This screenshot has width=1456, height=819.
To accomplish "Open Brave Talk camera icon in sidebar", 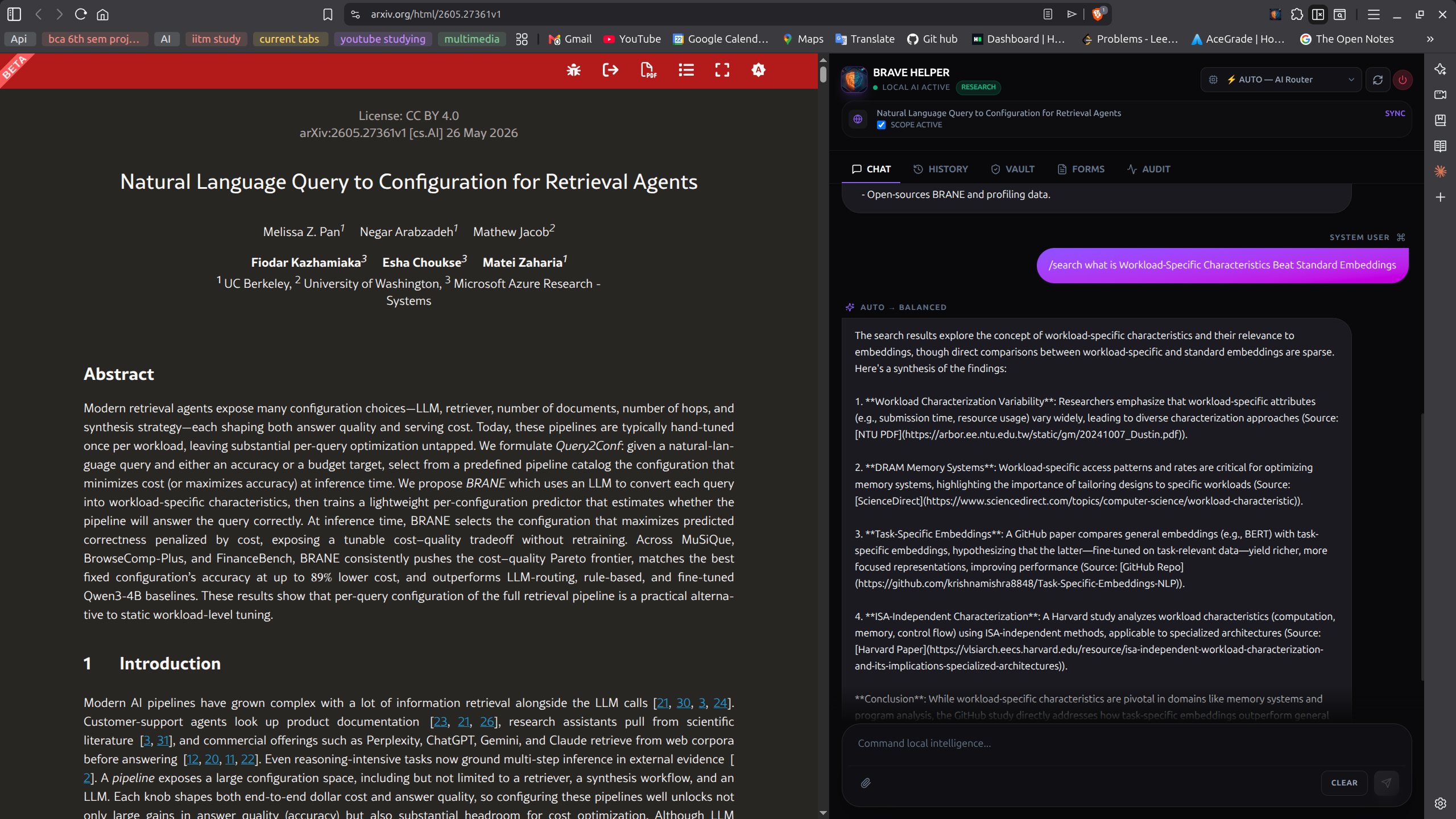I will [1440, 94].
